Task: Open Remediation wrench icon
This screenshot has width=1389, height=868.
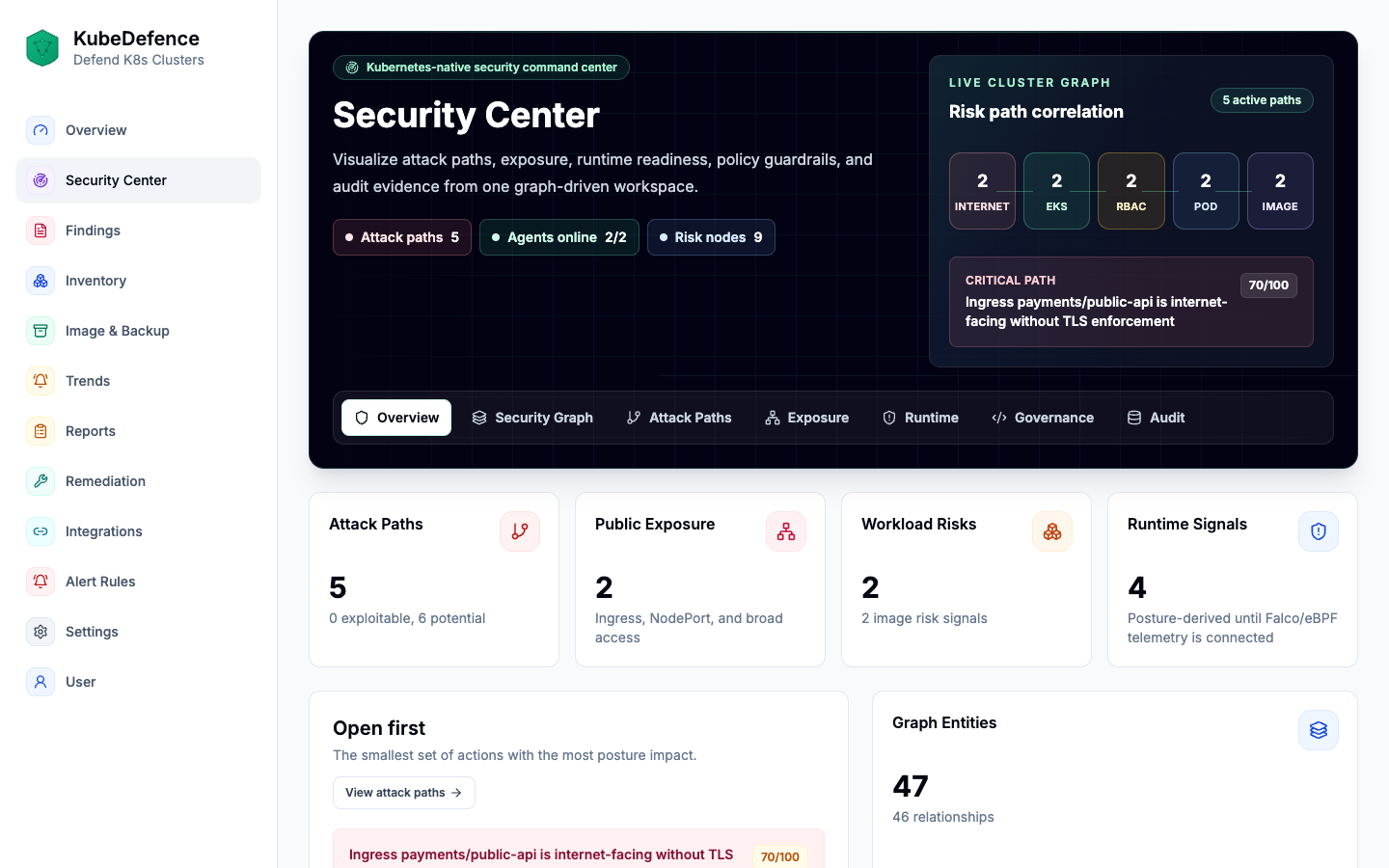Action: tap(41, 481)
